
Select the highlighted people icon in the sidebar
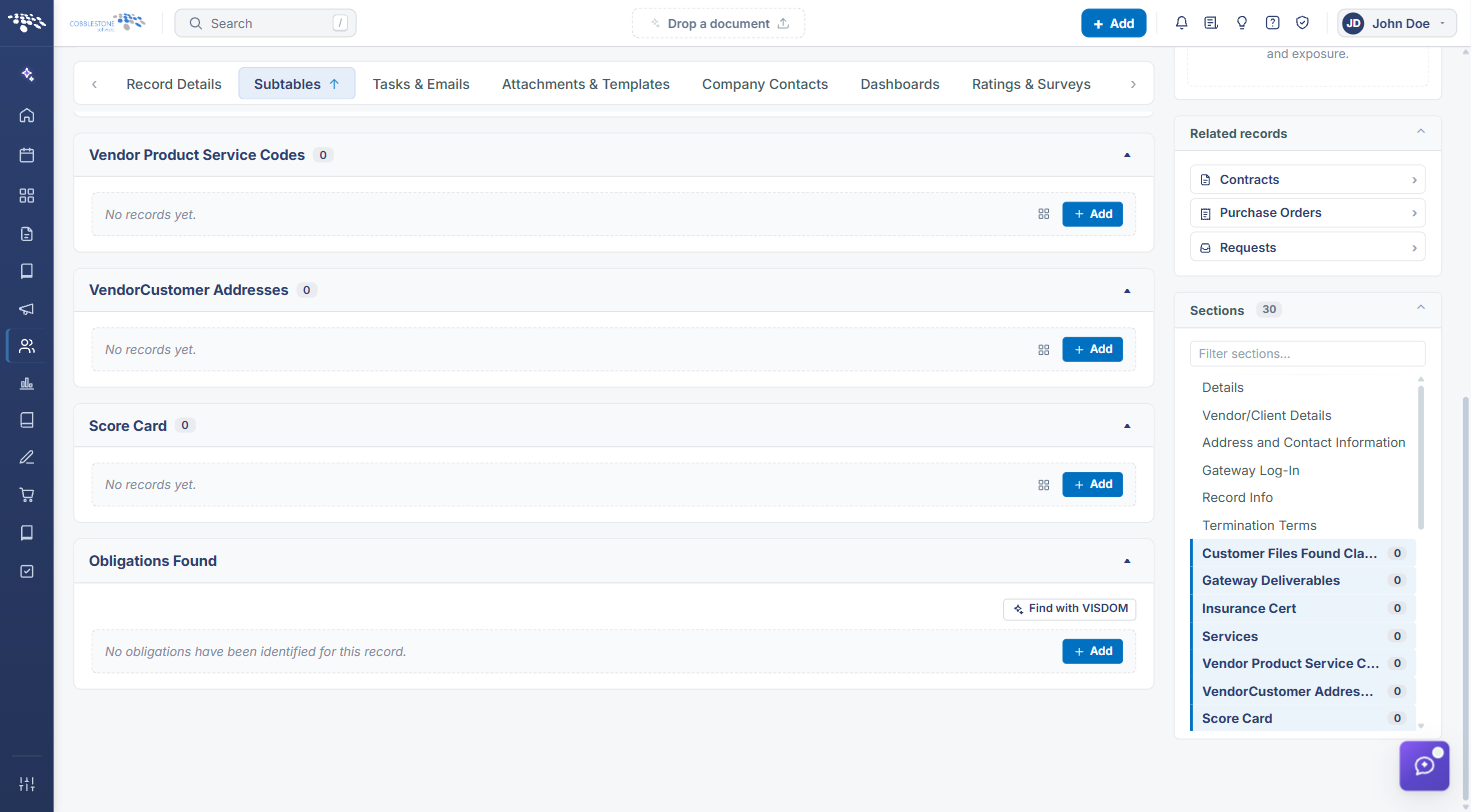tap(27, 346)
